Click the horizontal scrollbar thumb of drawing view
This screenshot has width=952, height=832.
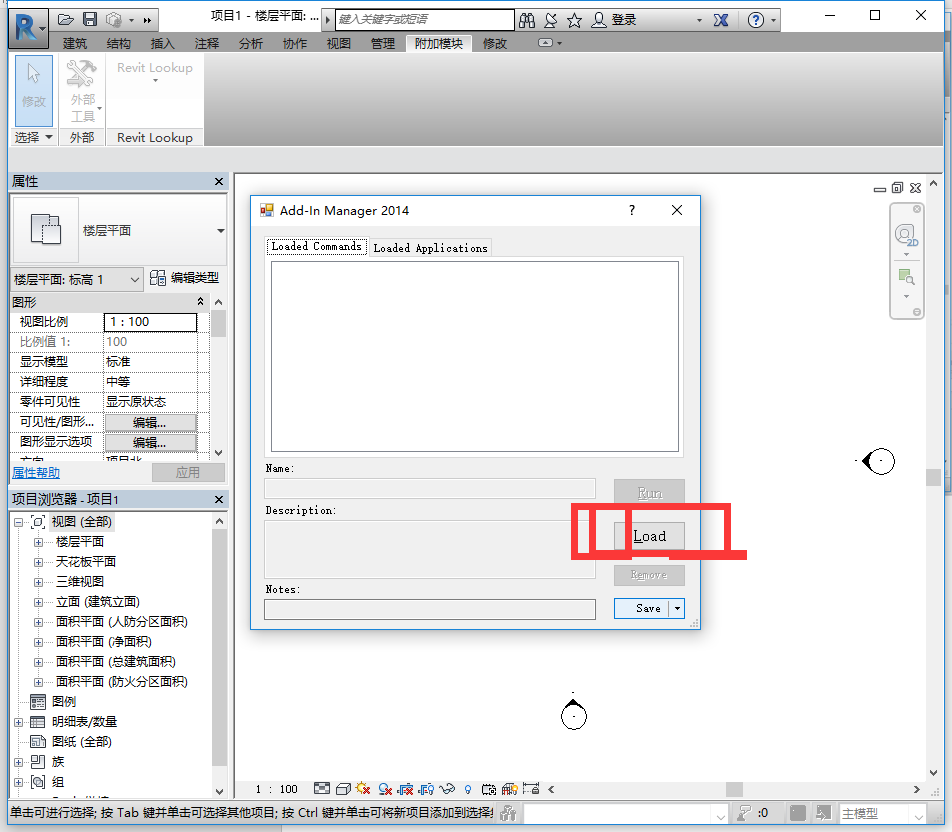click(x=734, y=789)
